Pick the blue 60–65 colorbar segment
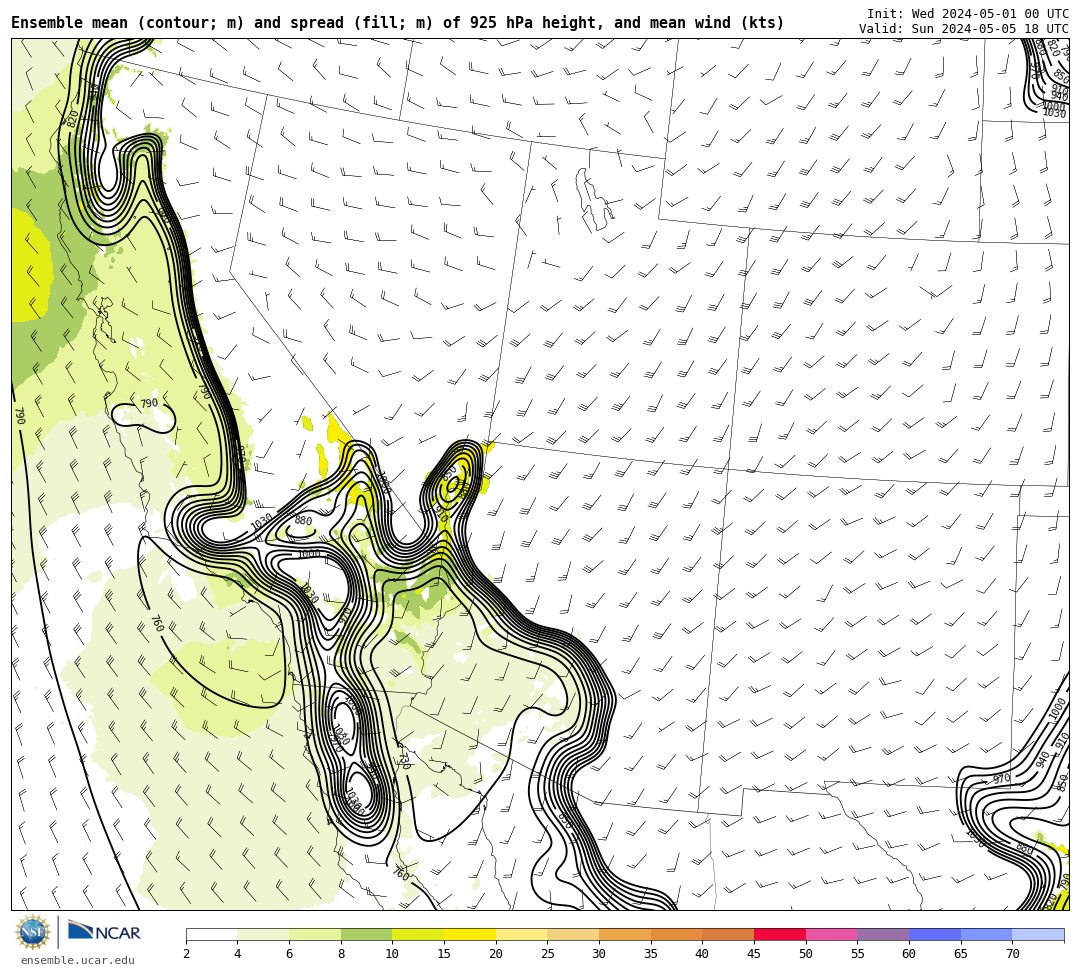 (x=935, y=934)
